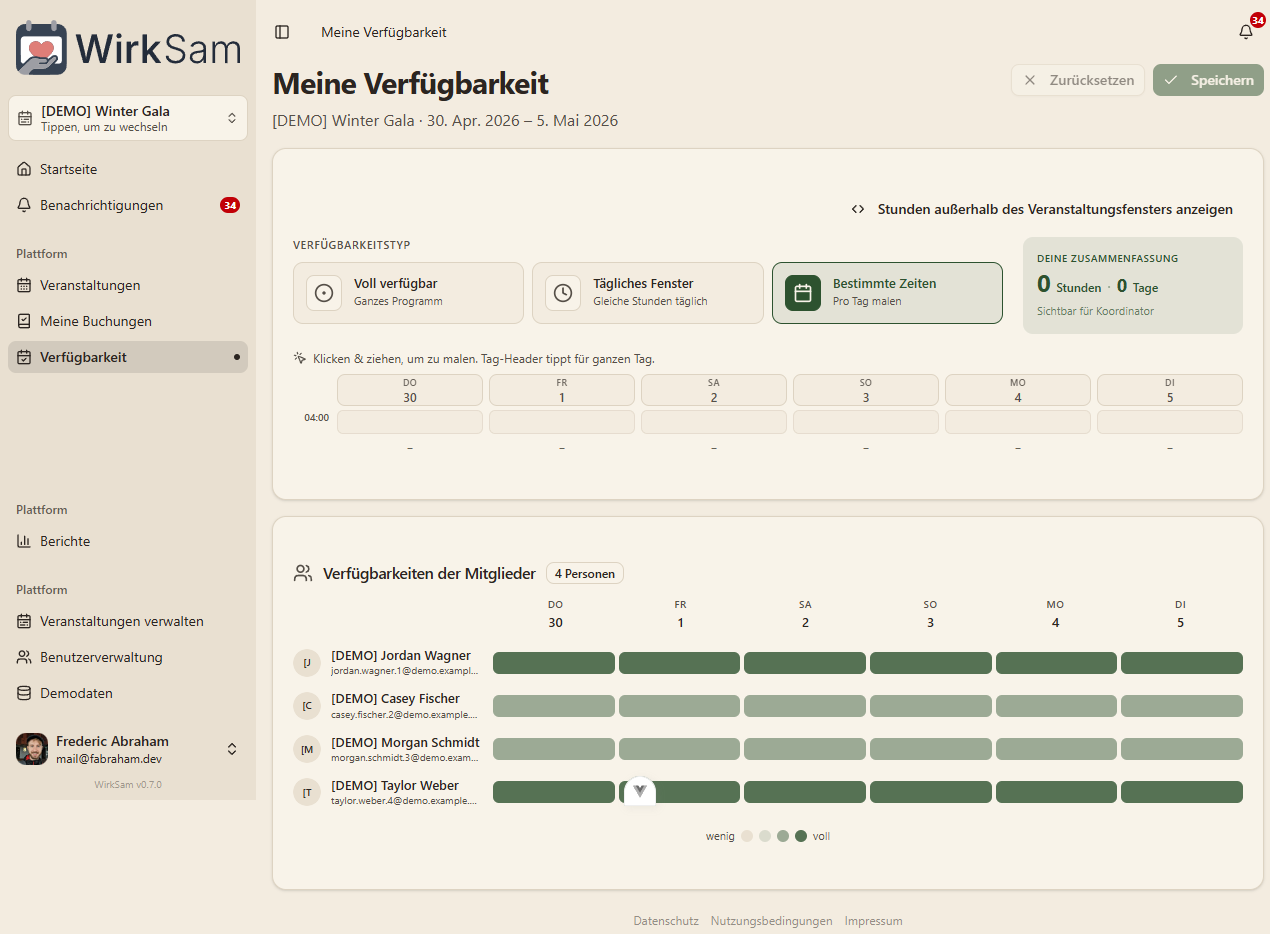Go to Startseite

point(128,169)
